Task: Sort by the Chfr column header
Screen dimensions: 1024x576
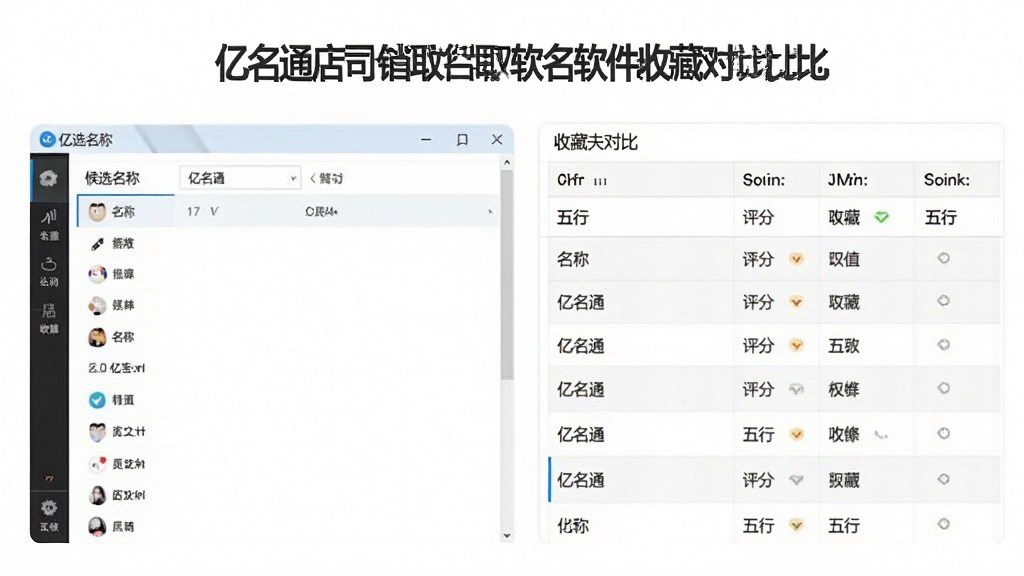Action: coord(570,180)
